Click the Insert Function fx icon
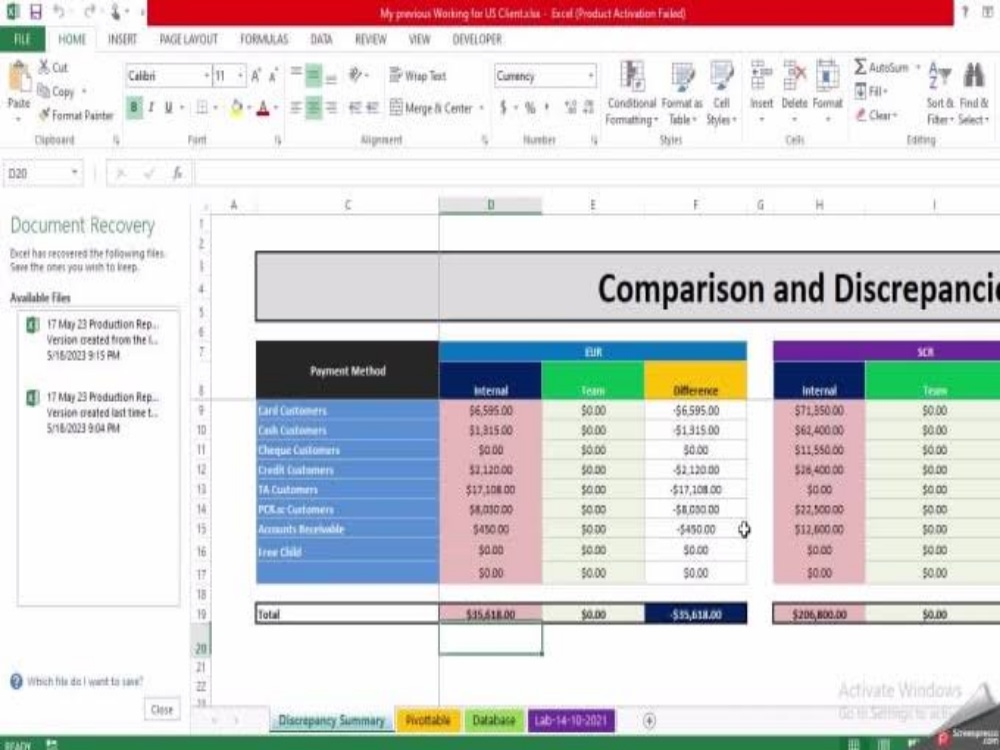 pos(177,173)
